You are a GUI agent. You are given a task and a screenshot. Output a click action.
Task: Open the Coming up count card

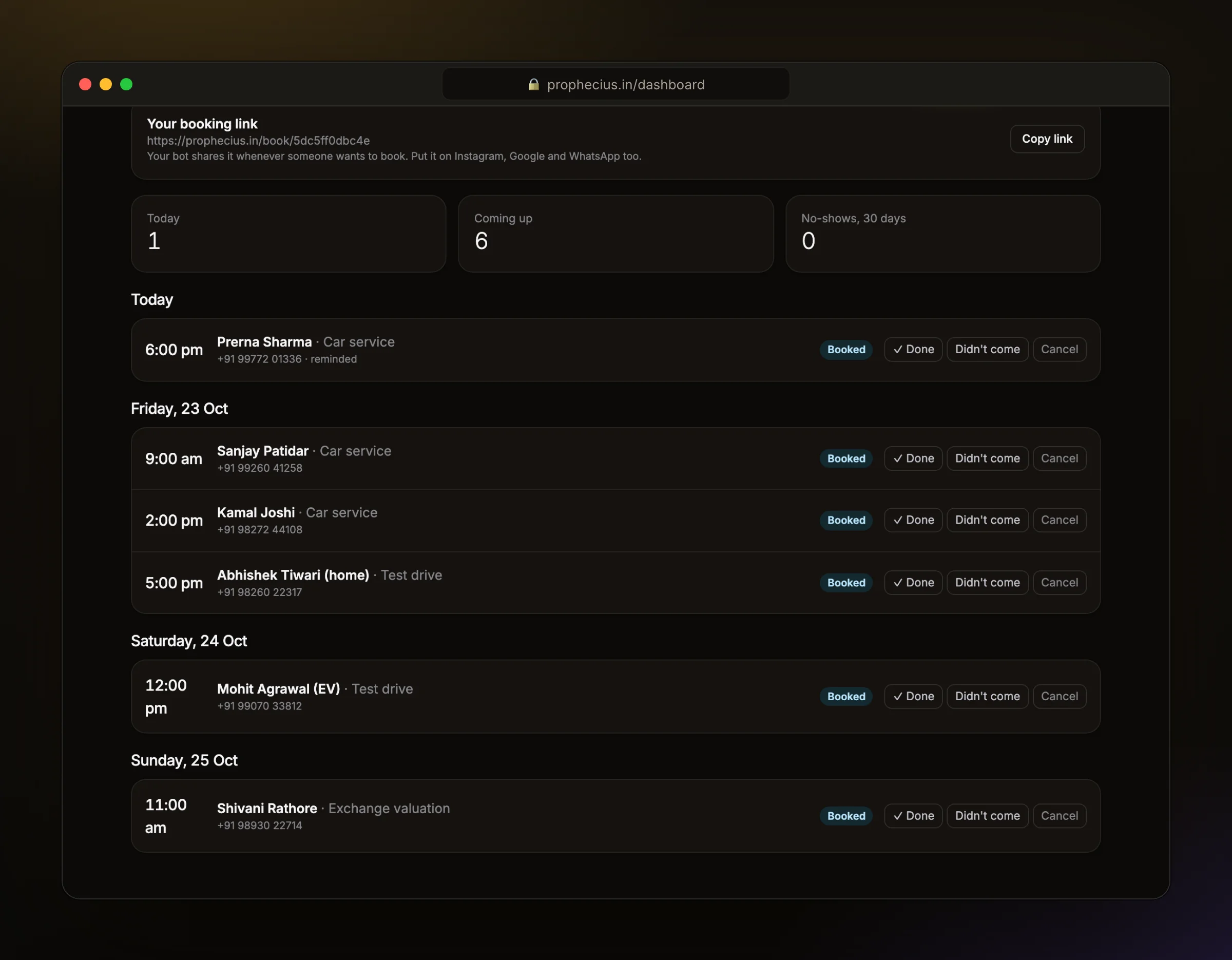coord(615,234)
